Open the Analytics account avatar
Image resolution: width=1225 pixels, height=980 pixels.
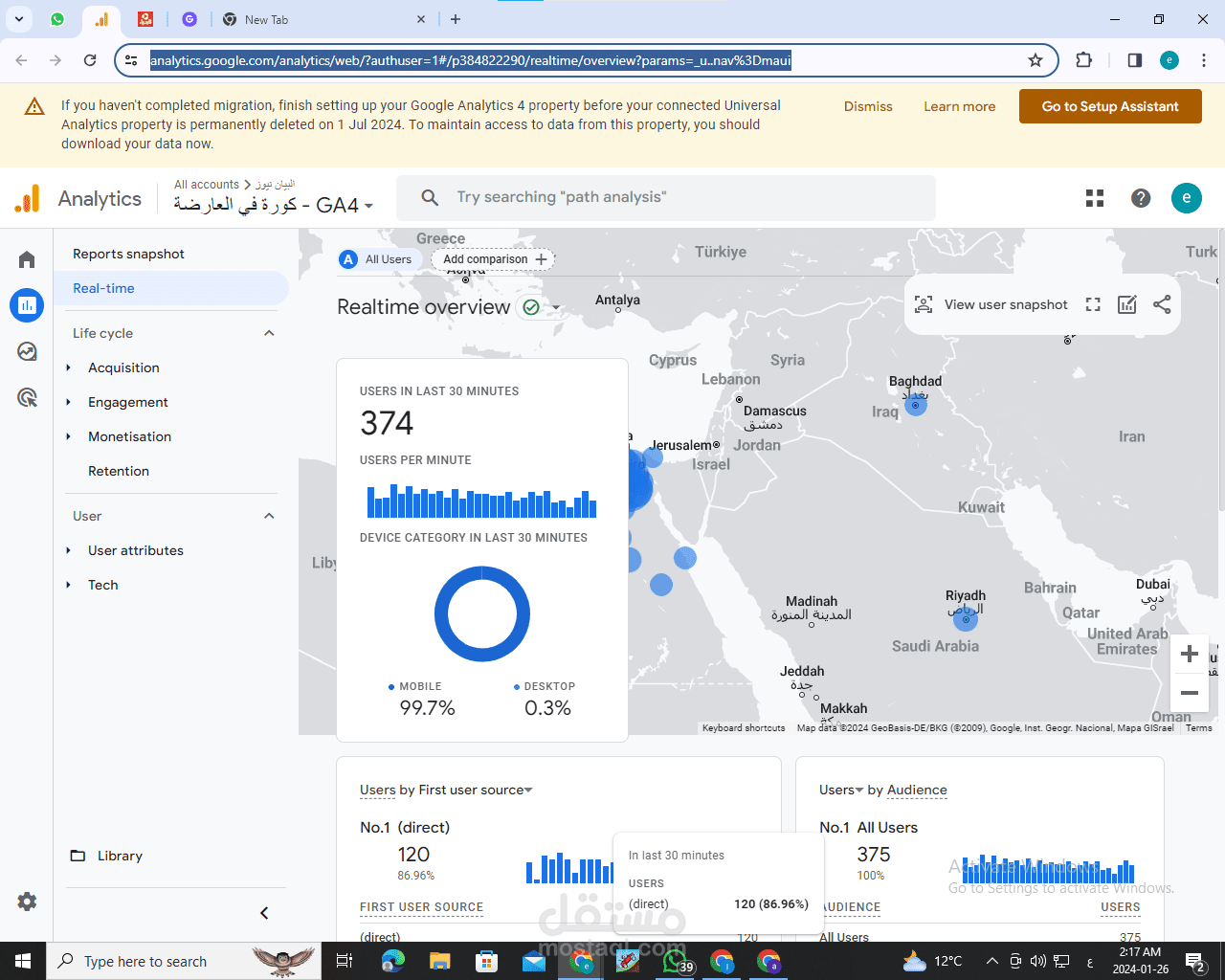coord(1187,198)
